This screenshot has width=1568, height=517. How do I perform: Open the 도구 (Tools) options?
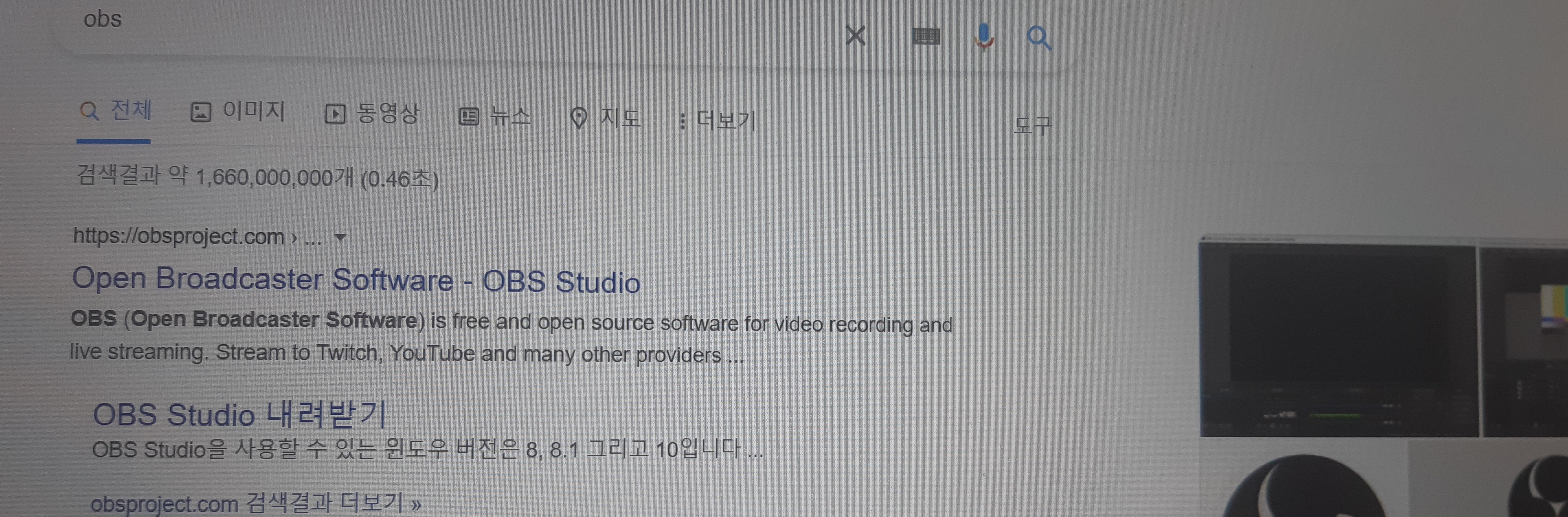tap(1033, 125)
